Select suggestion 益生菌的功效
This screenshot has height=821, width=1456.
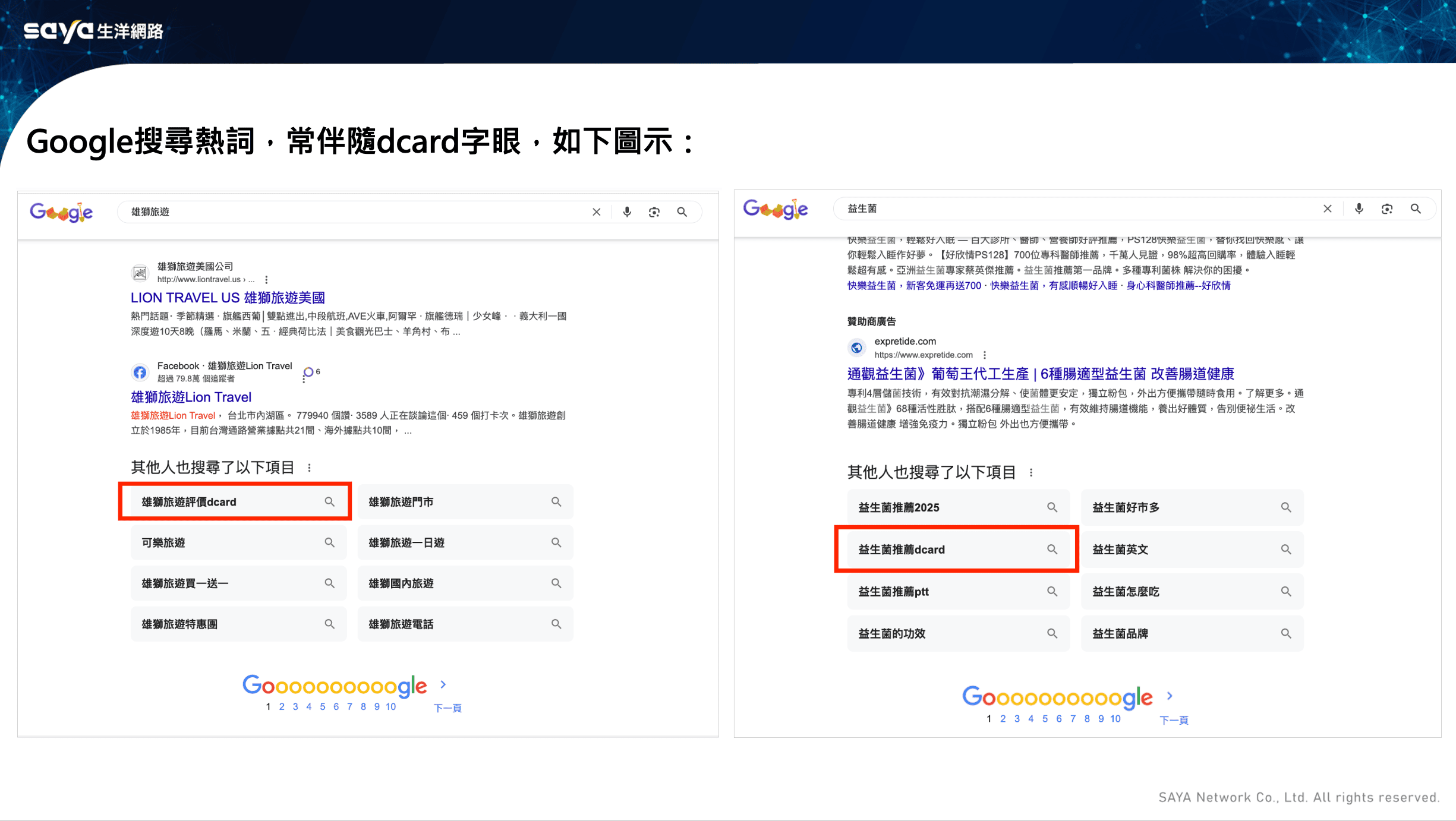[959, 634]
